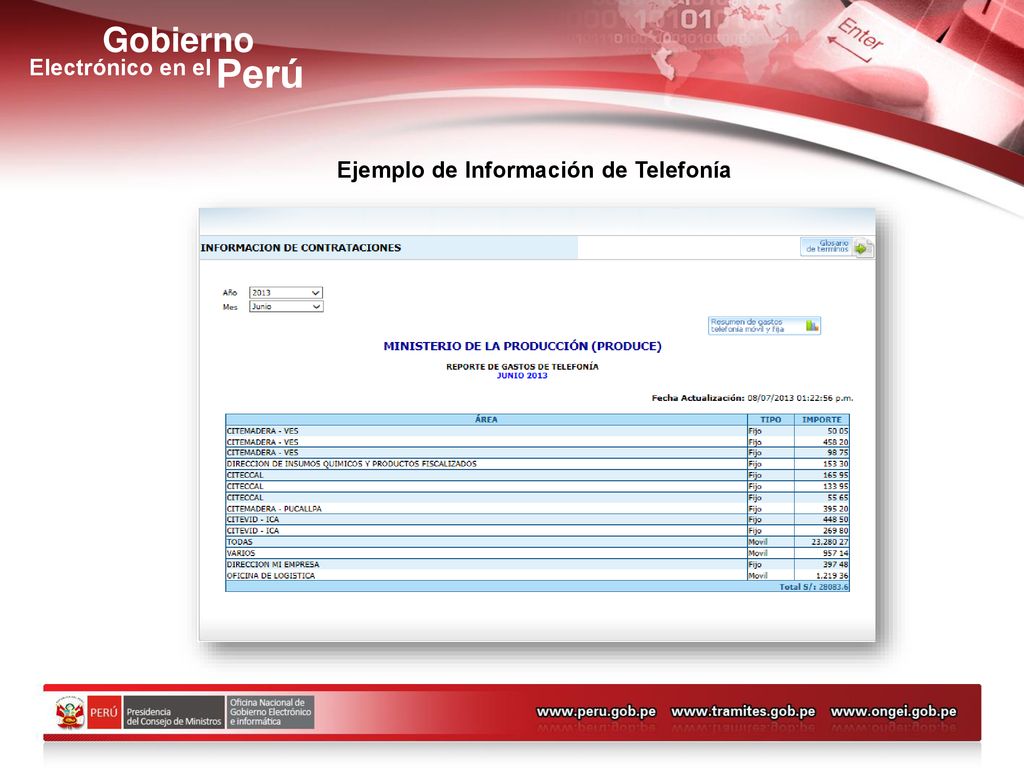This screenshot has height=768, width=1024.
Task: Click the Gobierno Electrónico en el Perú title
Action: click(x=167, y=57)
